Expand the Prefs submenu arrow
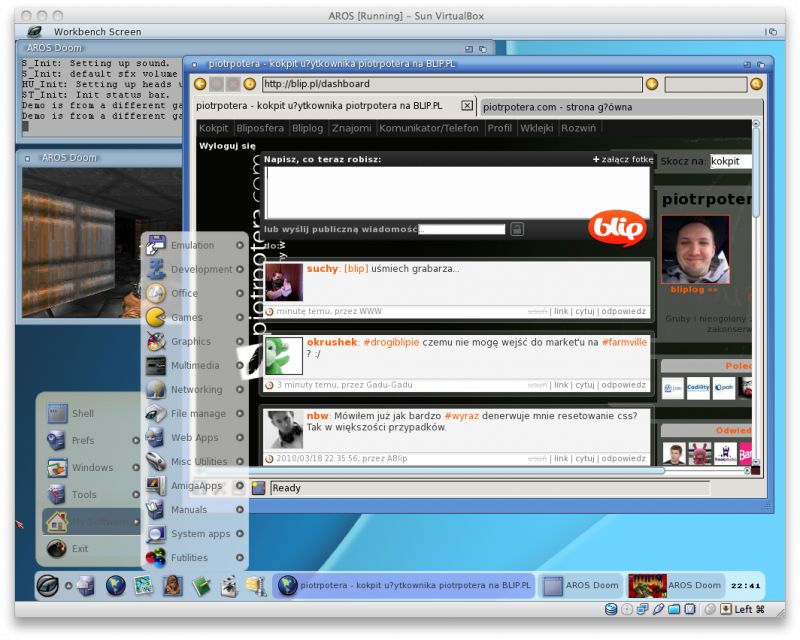 point(136,440)
